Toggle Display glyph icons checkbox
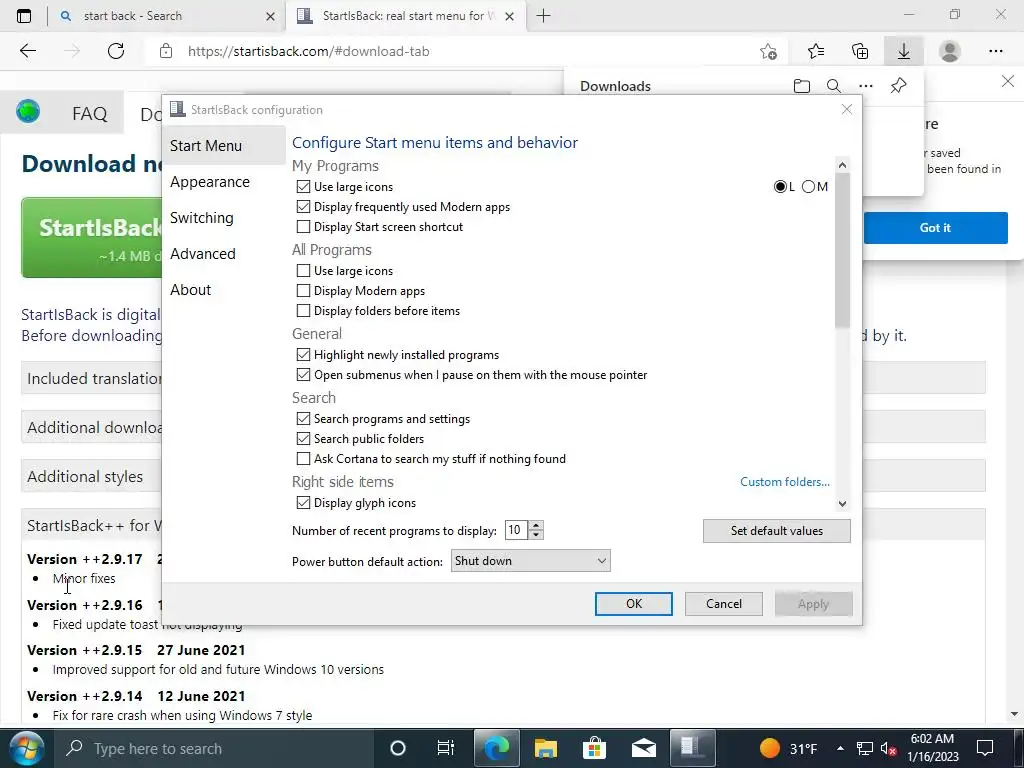Screen dimensions: 1024x768 (303, 503)
